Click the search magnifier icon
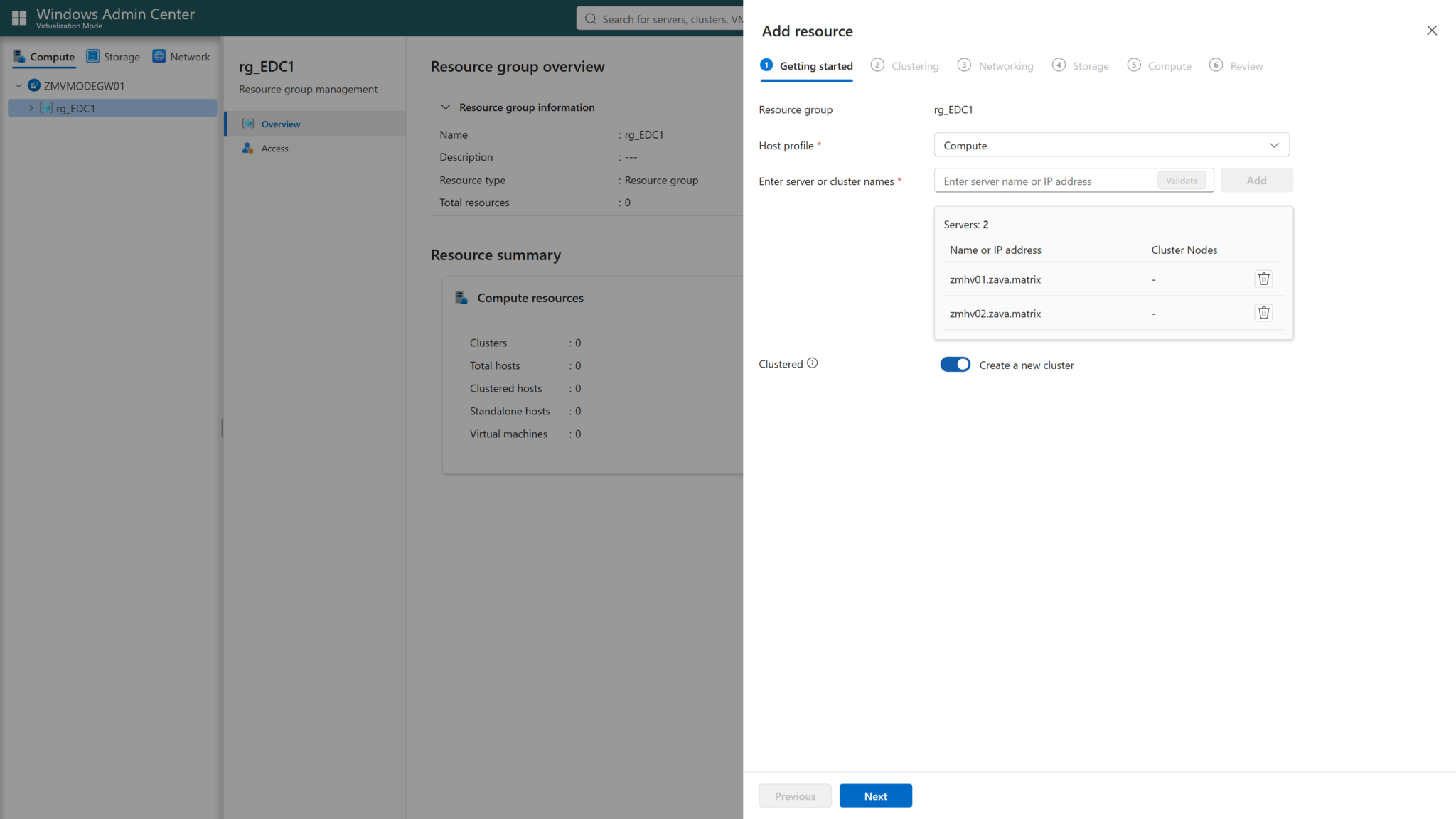Viewport: 1456px width, 819px height. (590, 18)
